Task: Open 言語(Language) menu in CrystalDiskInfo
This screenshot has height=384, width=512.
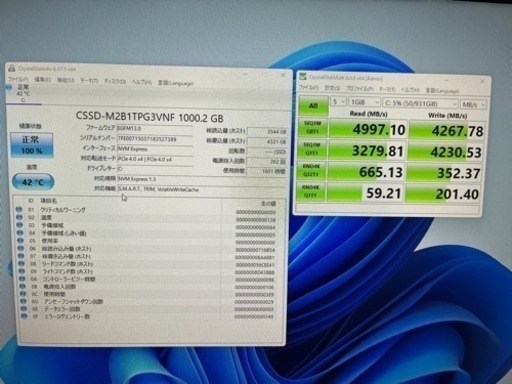Action: click(x=176, y=83)
